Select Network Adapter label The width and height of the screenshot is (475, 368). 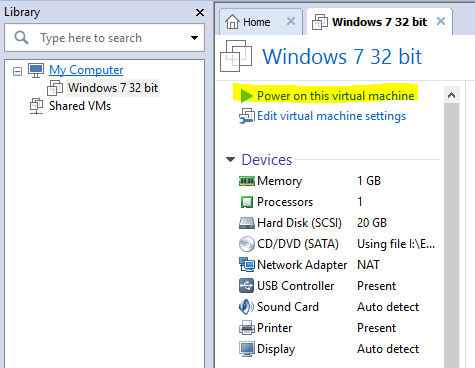(302, 265)
